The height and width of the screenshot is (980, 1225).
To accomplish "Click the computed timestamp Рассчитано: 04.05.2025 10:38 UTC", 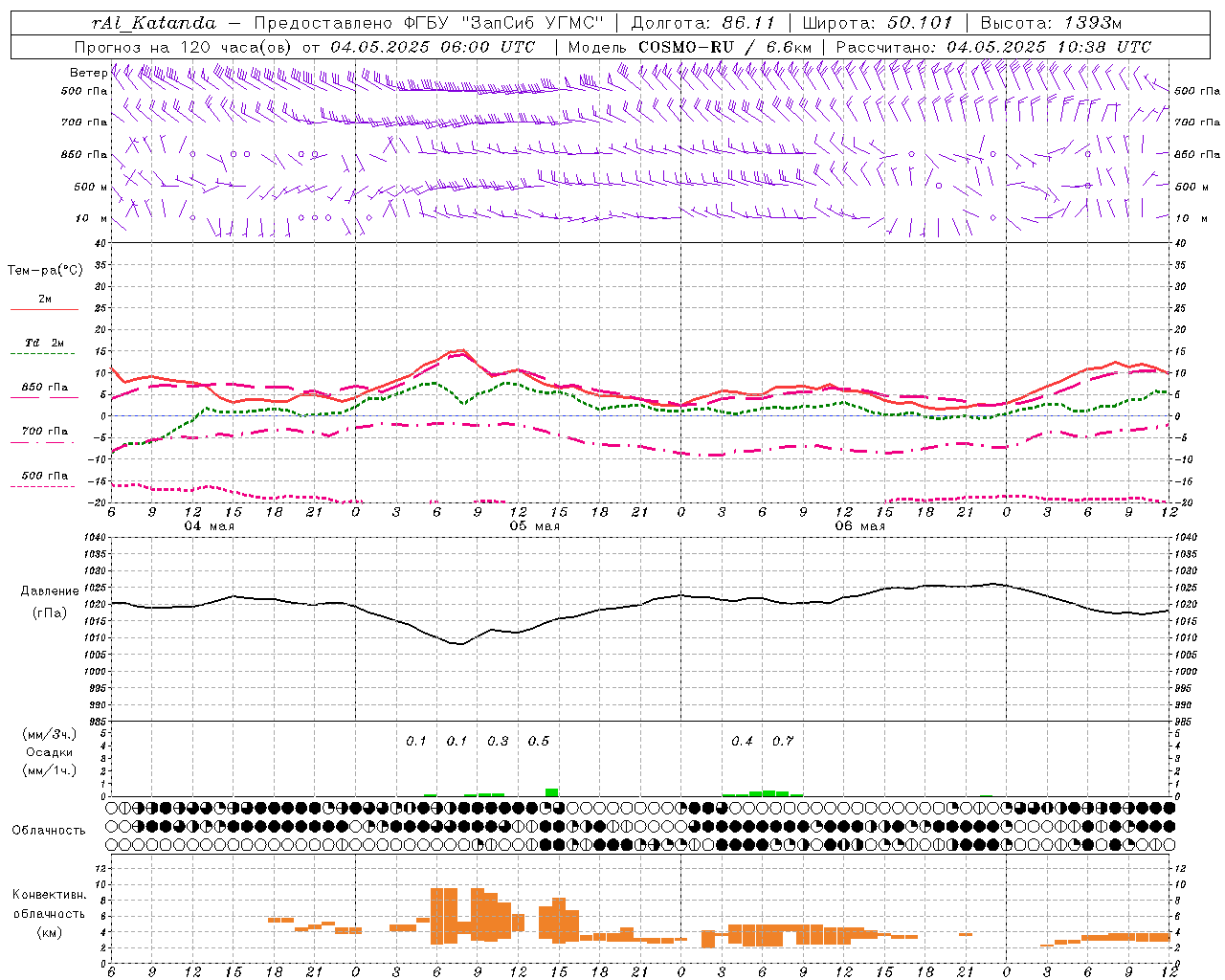I will (x=993, y=47).
